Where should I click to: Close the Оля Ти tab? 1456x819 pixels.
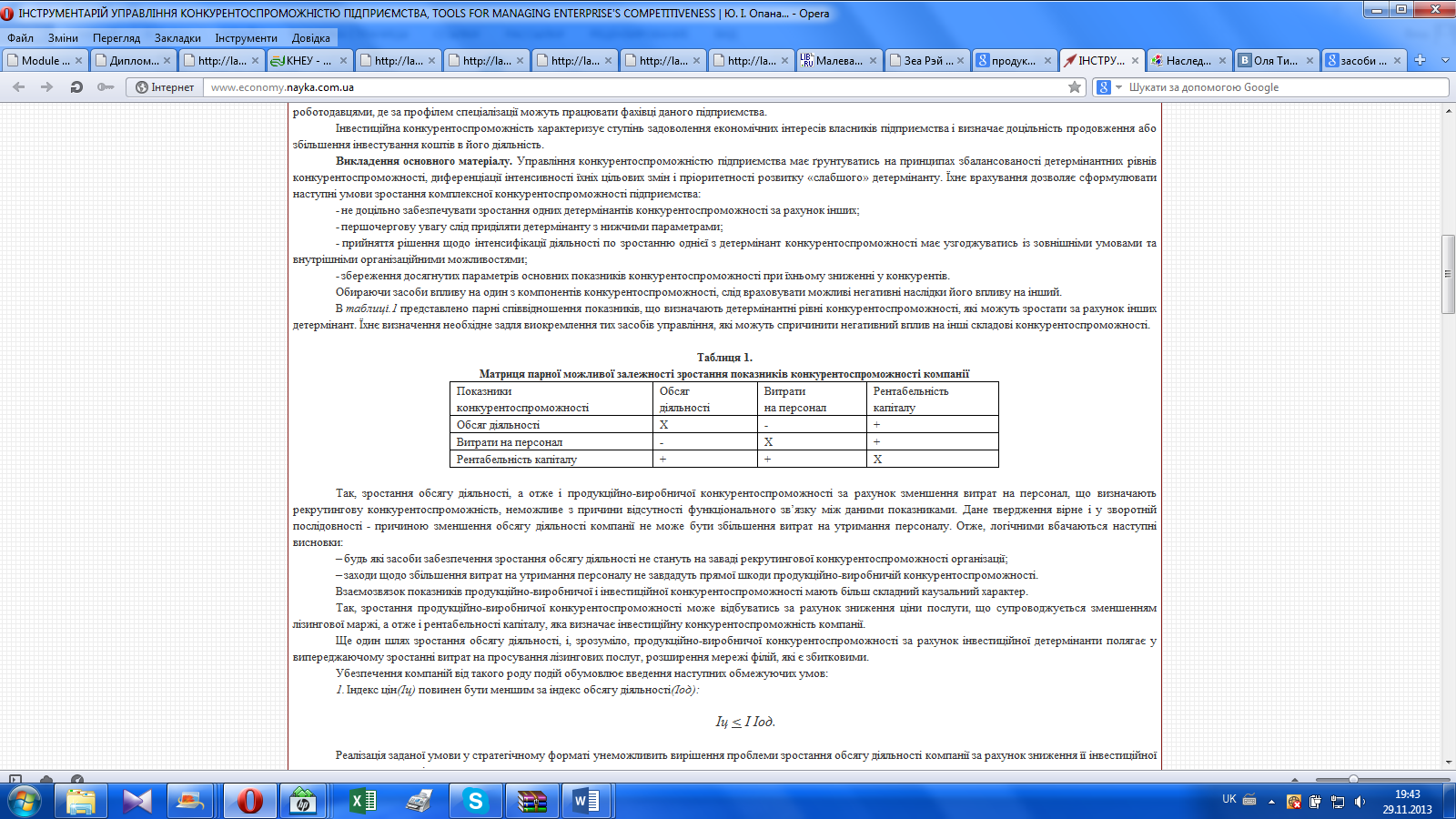tap(1309, 61)
